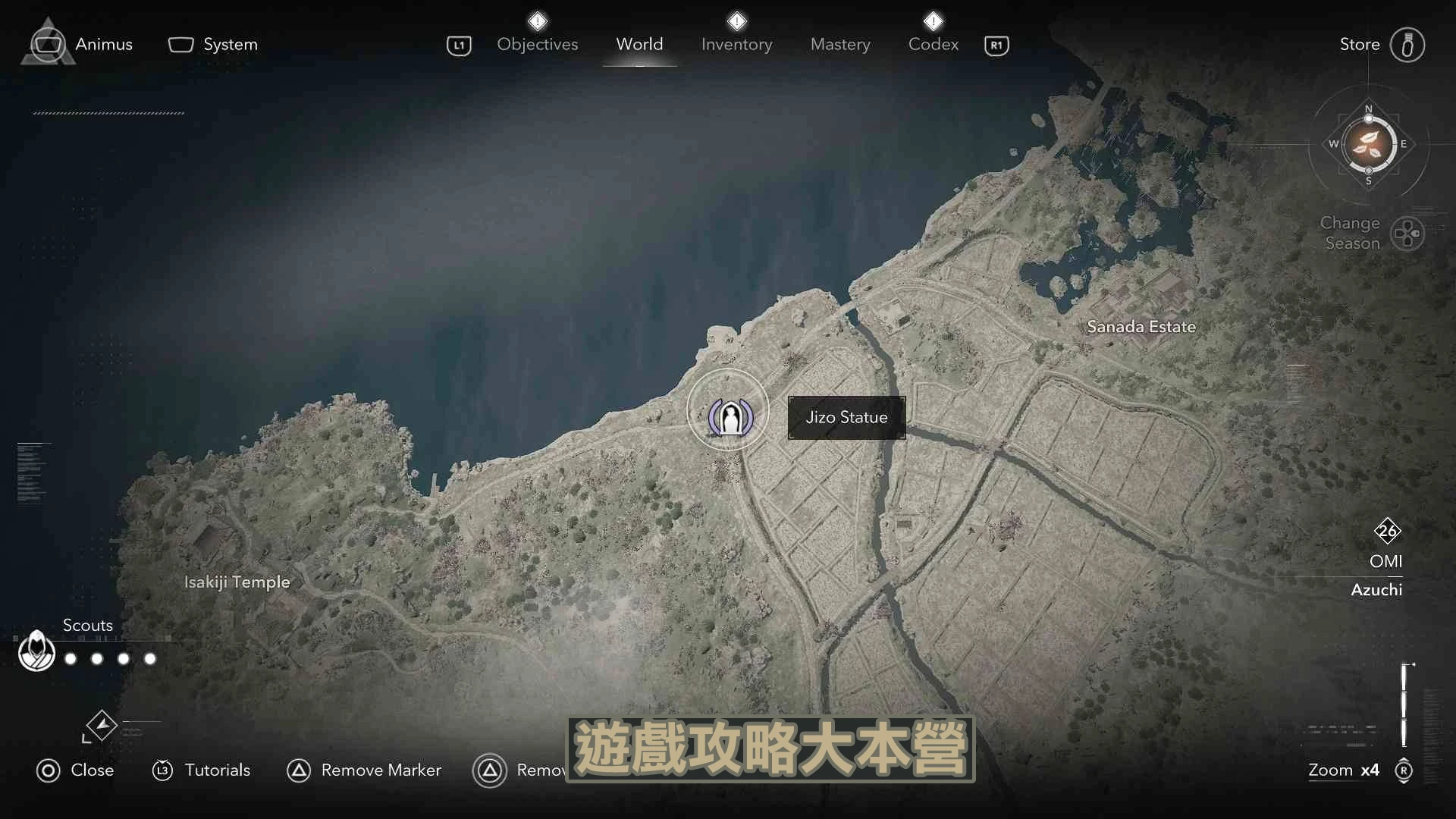Viewport: 1456px width, 819px height.
Task: Click the map legend diamond icon
Action: 102,725
